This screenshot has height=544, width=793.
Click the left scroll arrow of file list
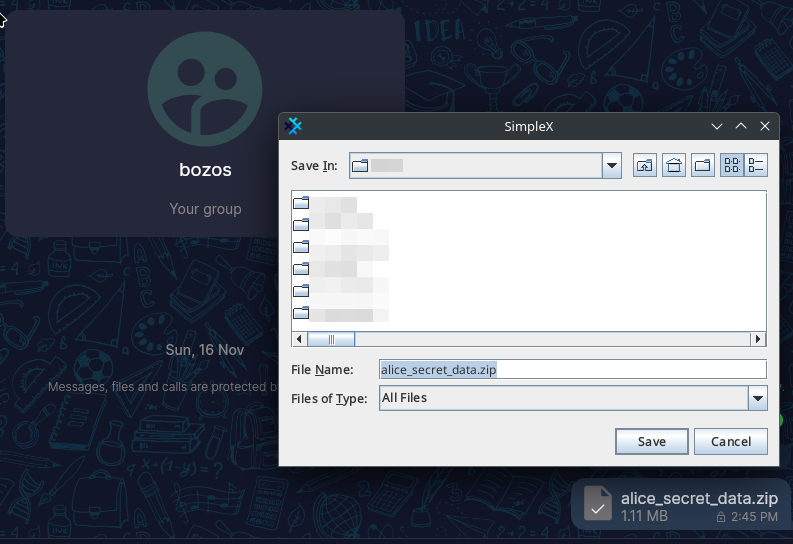[x=299, y=339]
